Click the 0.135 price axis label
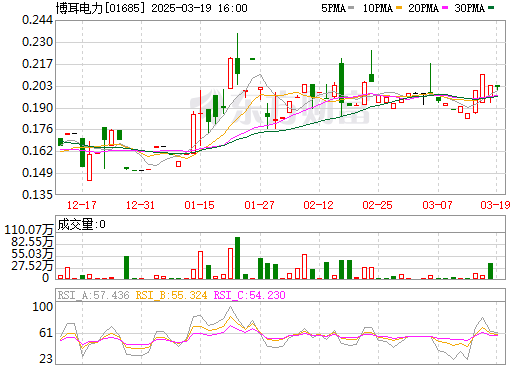Viewport: 520px width, 365px height. point(37,194)
